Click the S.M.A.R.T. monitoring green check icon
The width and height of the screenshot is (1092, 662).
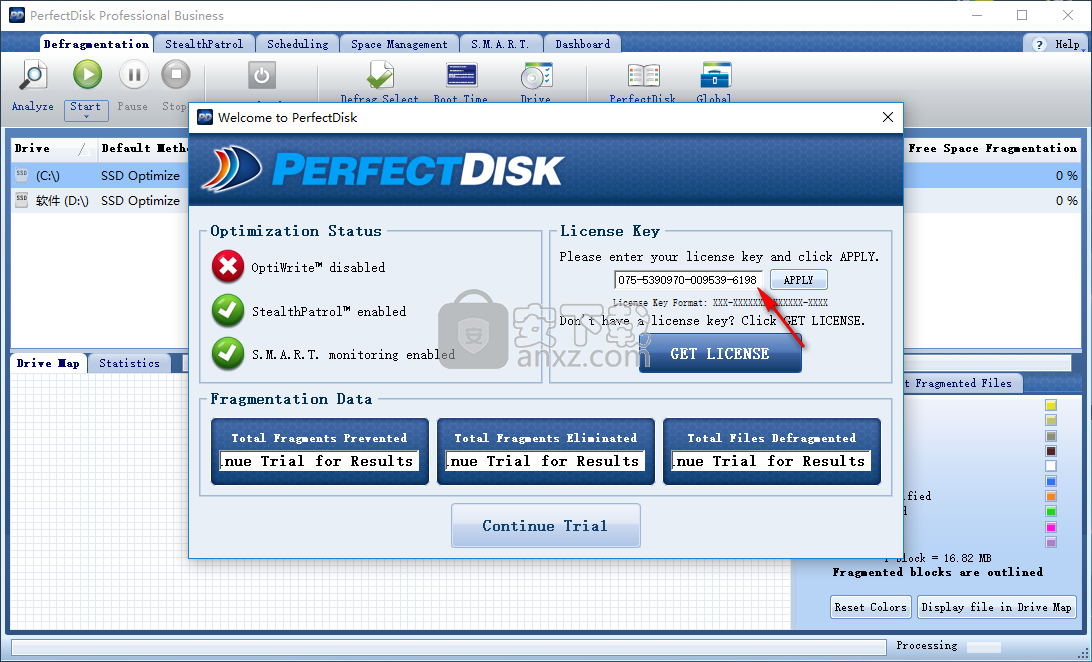[x=228, y=354]
